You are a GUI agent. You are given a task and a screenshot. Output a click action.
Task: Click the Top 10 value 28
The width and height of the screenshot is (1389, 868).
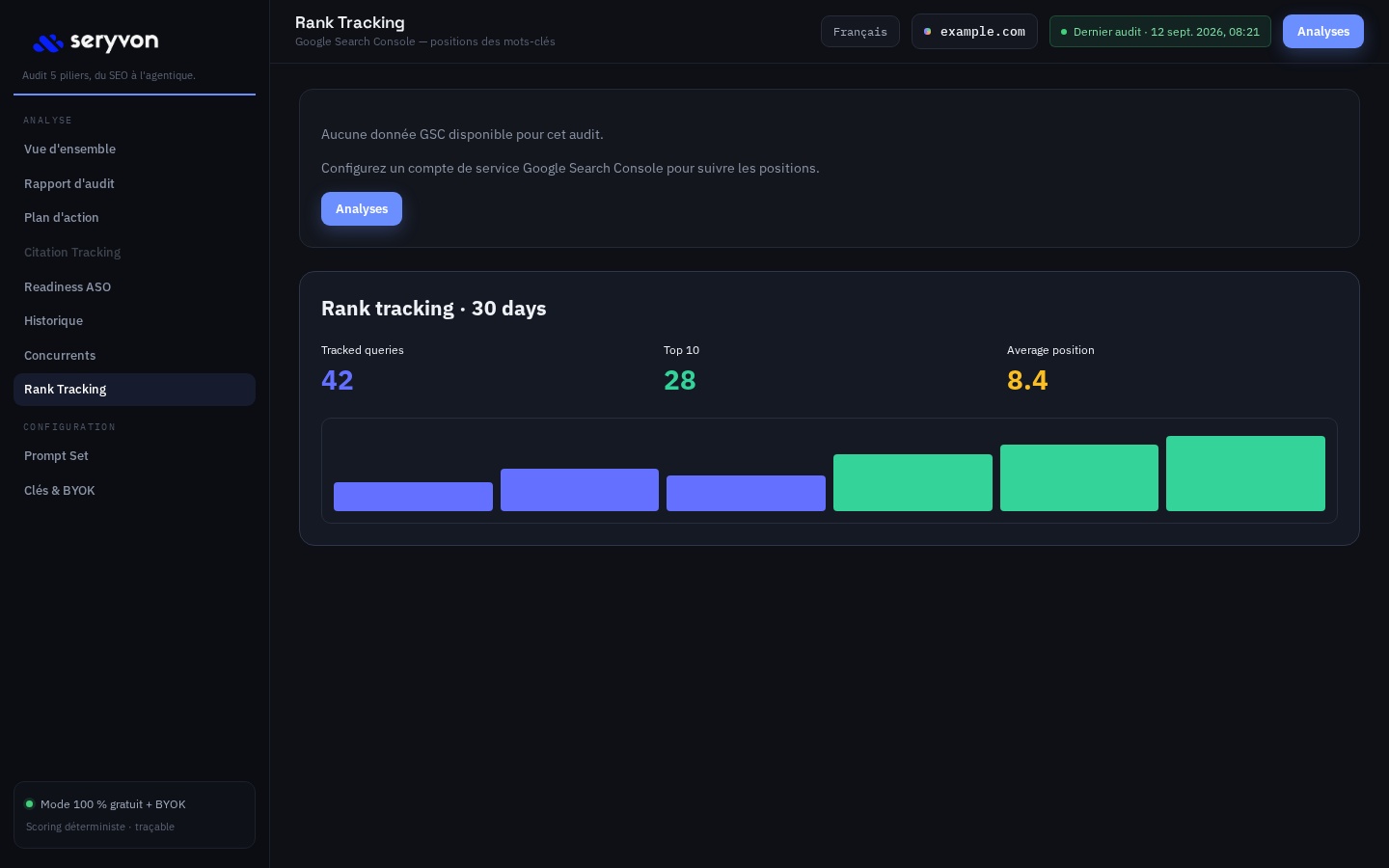point(680,380)
